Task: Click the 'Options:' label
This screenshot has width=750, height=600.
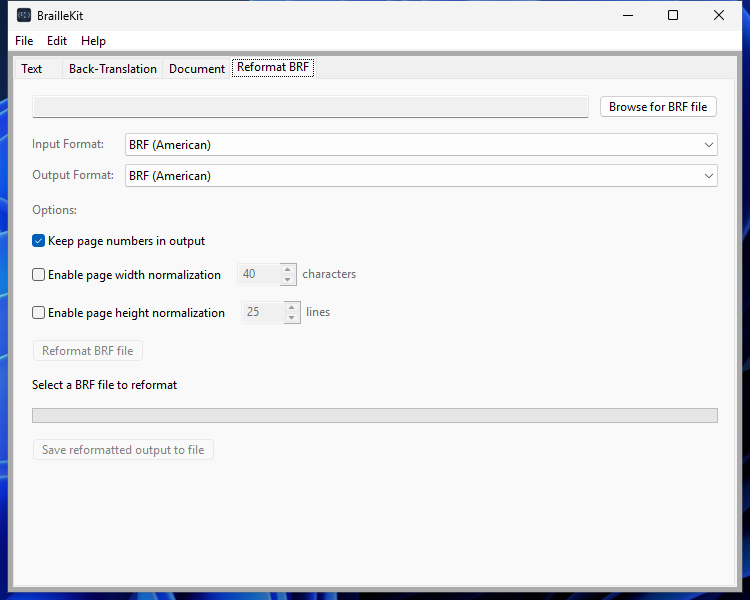Action: (x=55, y=210)
